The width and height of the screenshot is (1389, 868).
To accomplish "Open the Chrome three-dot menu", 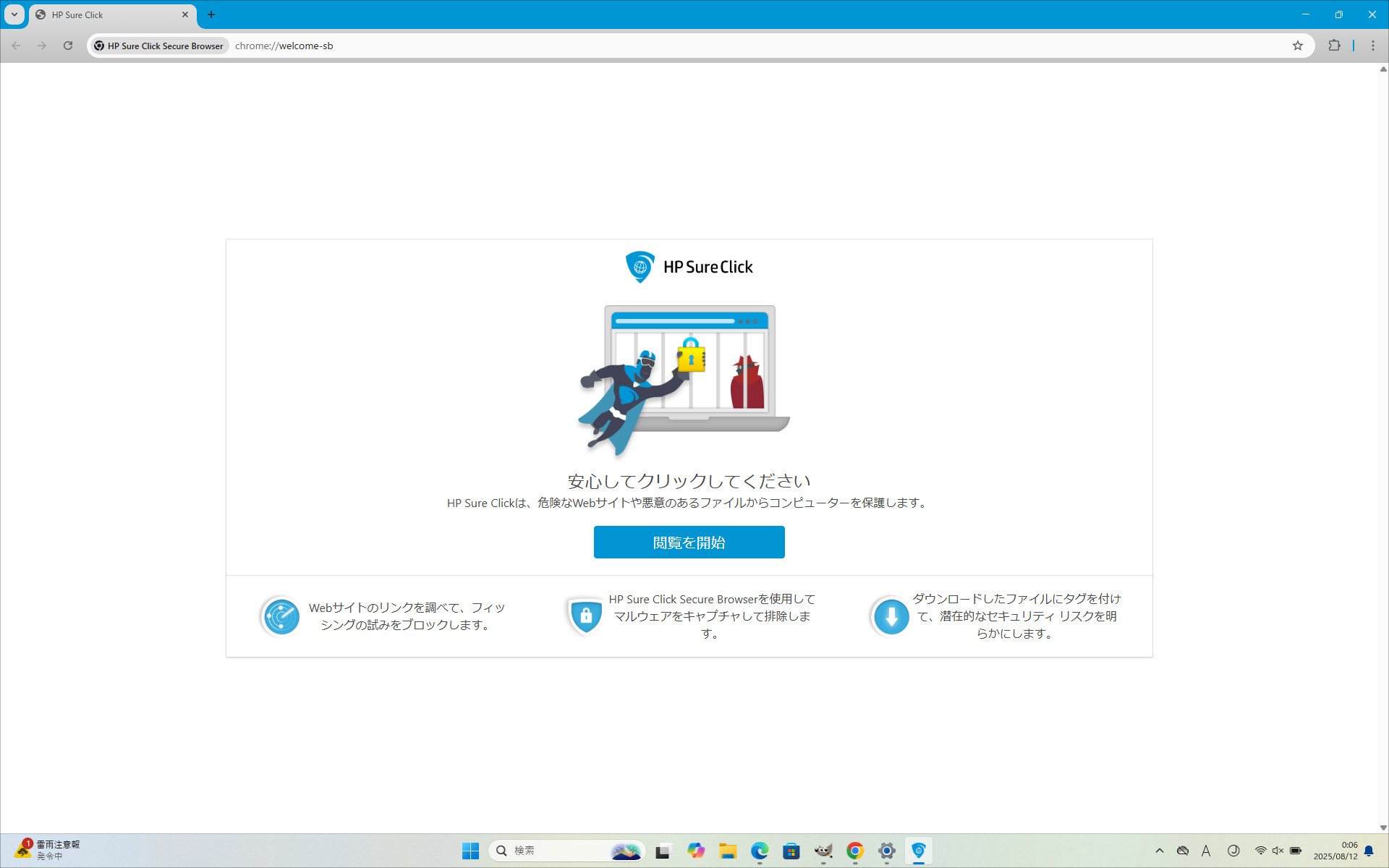I will tap(1372, 46).
